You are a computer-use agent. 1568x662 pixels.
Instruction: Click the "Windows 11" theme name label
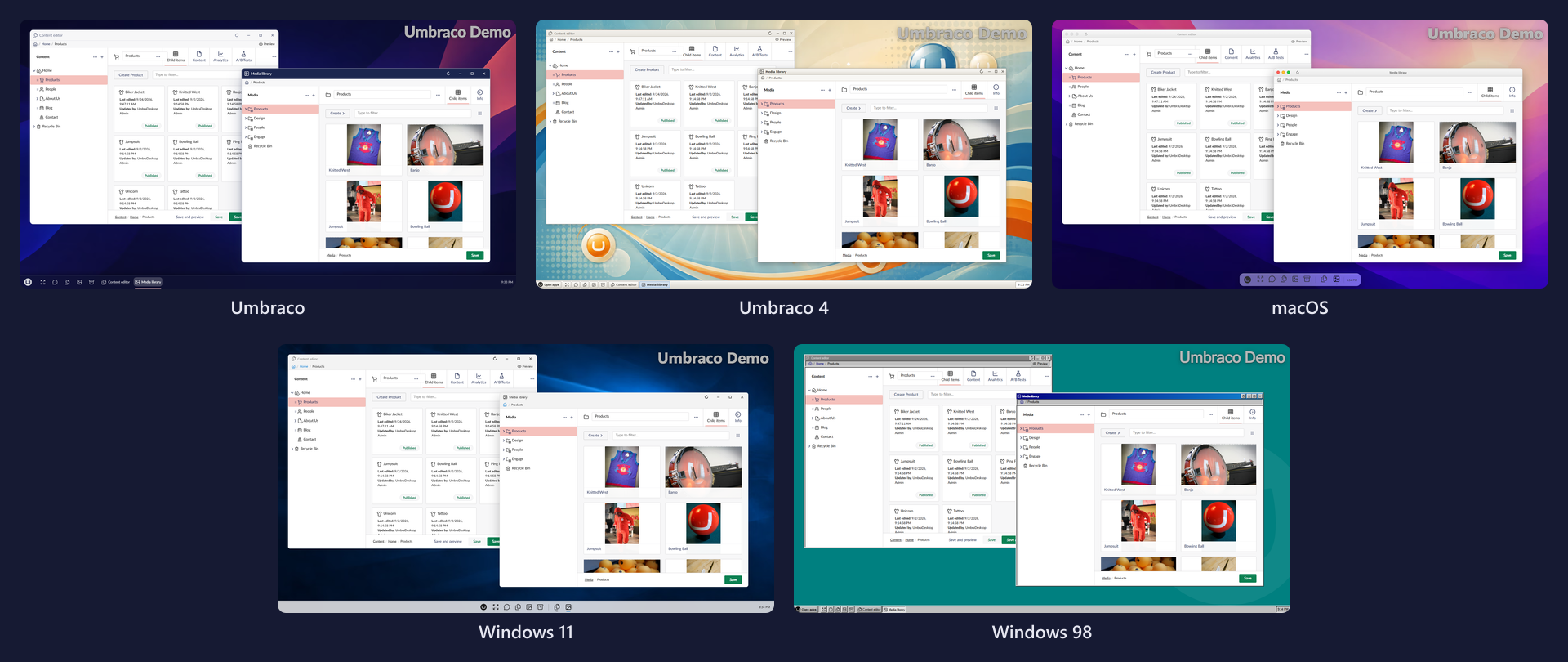[526, 633]
